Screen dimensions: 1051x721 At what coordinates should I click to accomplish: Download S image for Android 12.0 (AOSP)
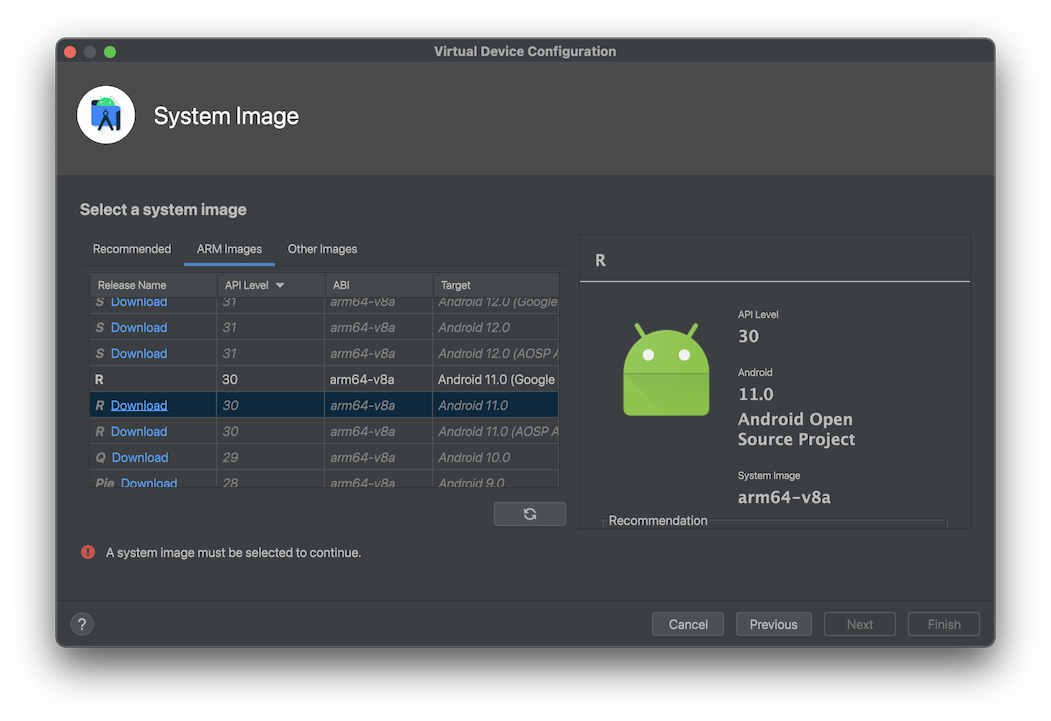click(x=139, y=354)
